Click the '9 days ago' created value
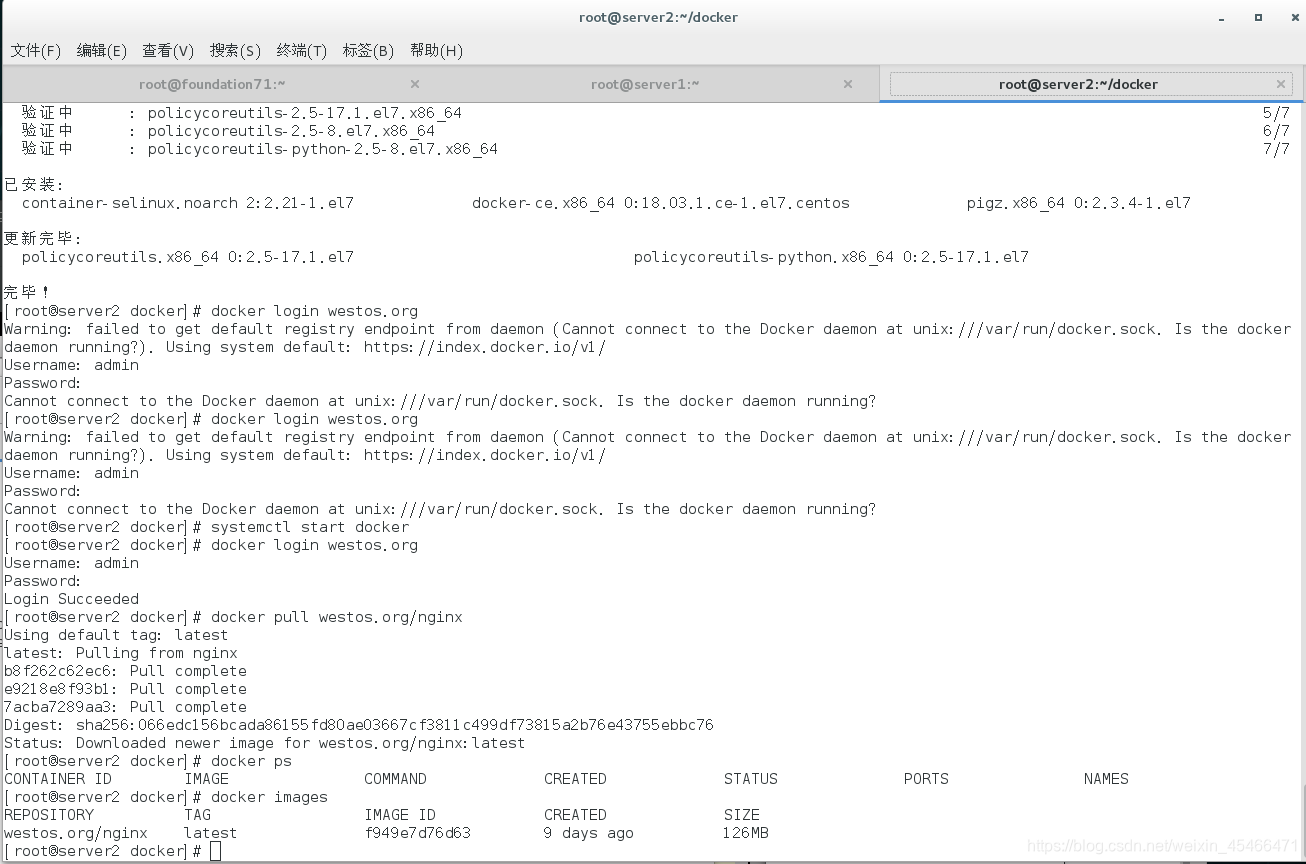This screenshot has height=864, width=1306. pyautogui.click(x=589, y=833)
